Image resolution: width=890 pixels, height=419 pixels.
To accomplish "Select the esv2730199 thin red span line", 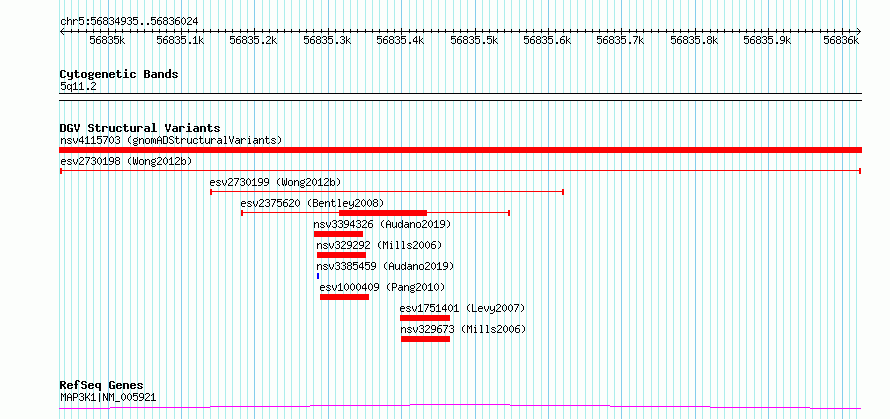I will click(x=387, y=192).
